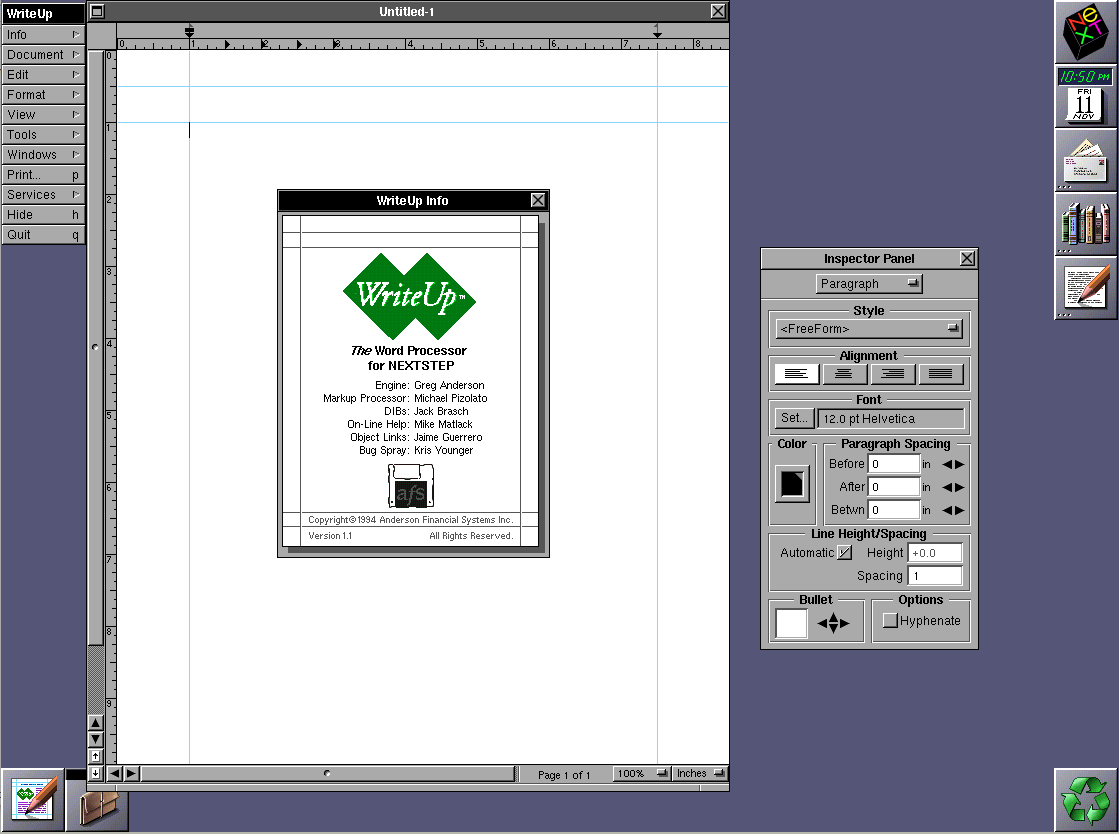This screenshot has width=1119, height=834.
Task: Click in the Betwn spacing field
Action: pyautogui.click(x=894, y=509)
